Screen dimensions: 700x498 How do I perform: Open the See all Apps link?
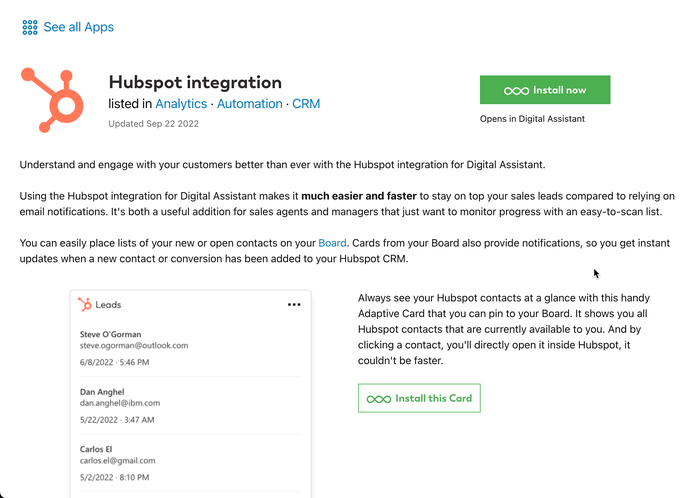click(x=79, y=27)
